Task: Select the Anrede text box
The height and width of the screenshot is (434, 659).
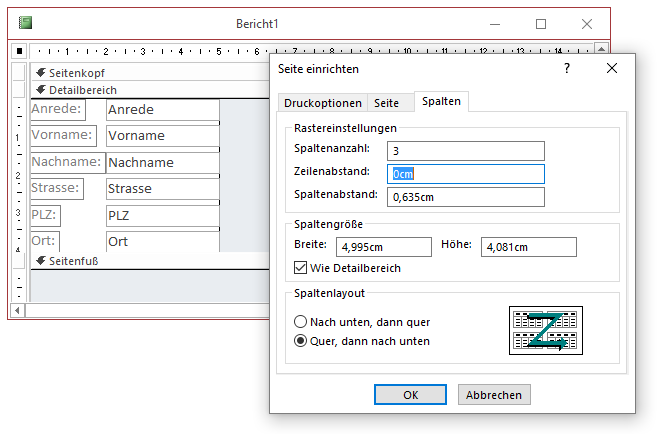Action: [163, 110]
